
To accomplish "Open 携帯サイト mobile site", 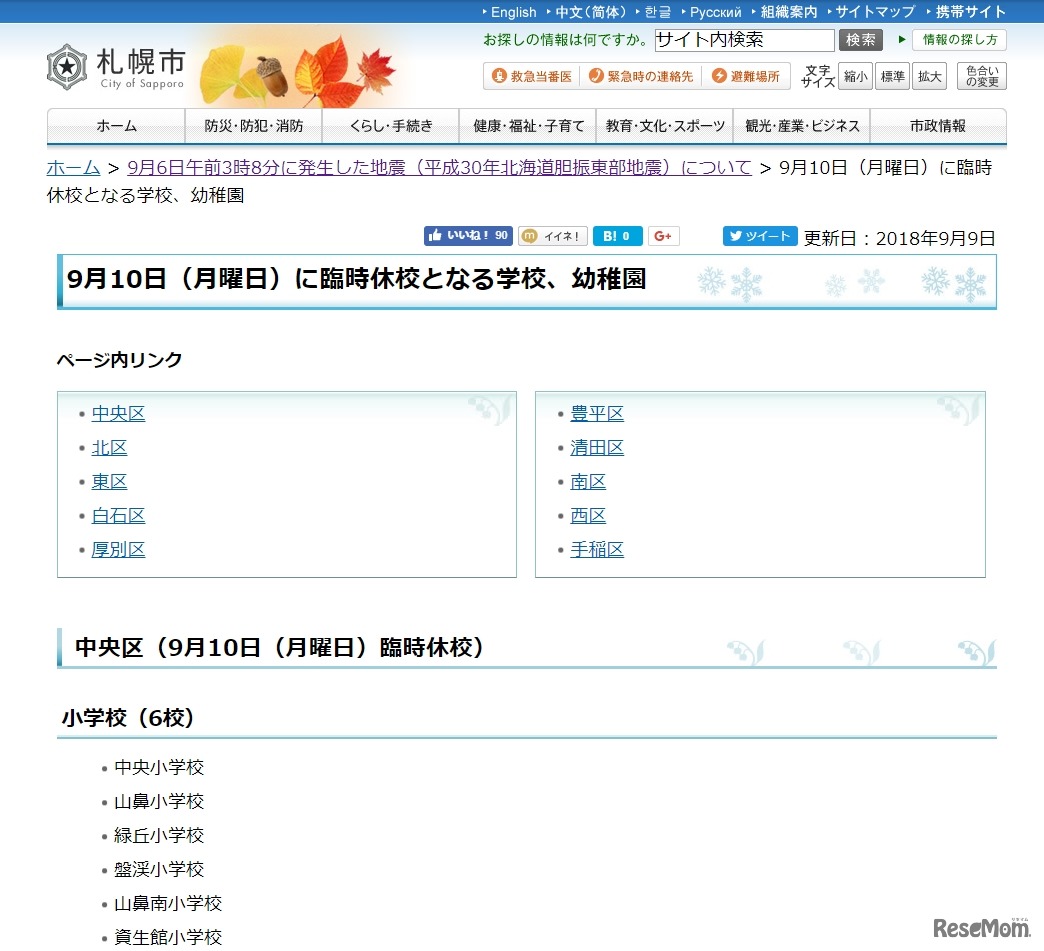I will (x=970, y=12).
